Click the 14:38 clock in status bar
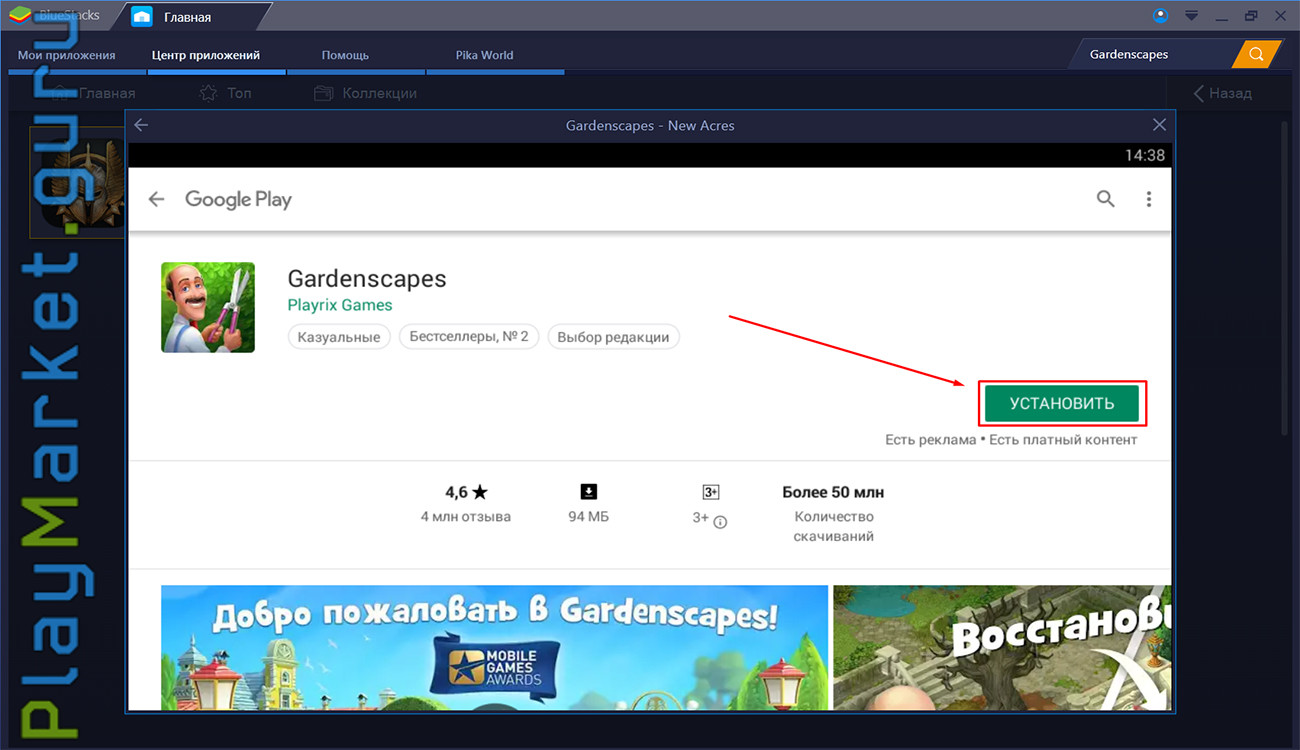Image resolution: width=1300 pixels, height=750 pixels. tap(1145, 155)
